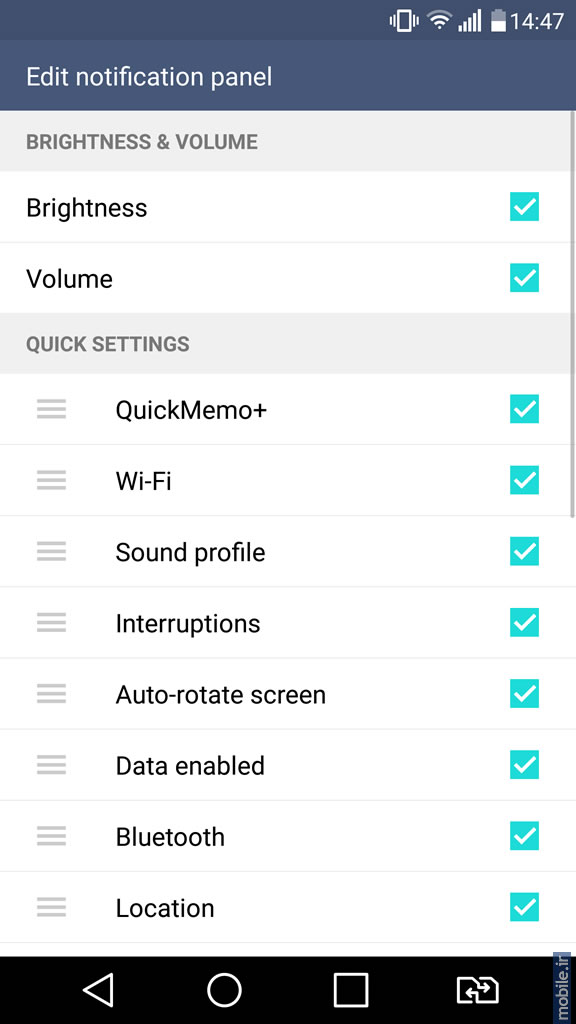Image resolution: width=576 pixels, height=1024 pixels.
Task: Select the Bluetooth list item label
Action: pos(170,837)
